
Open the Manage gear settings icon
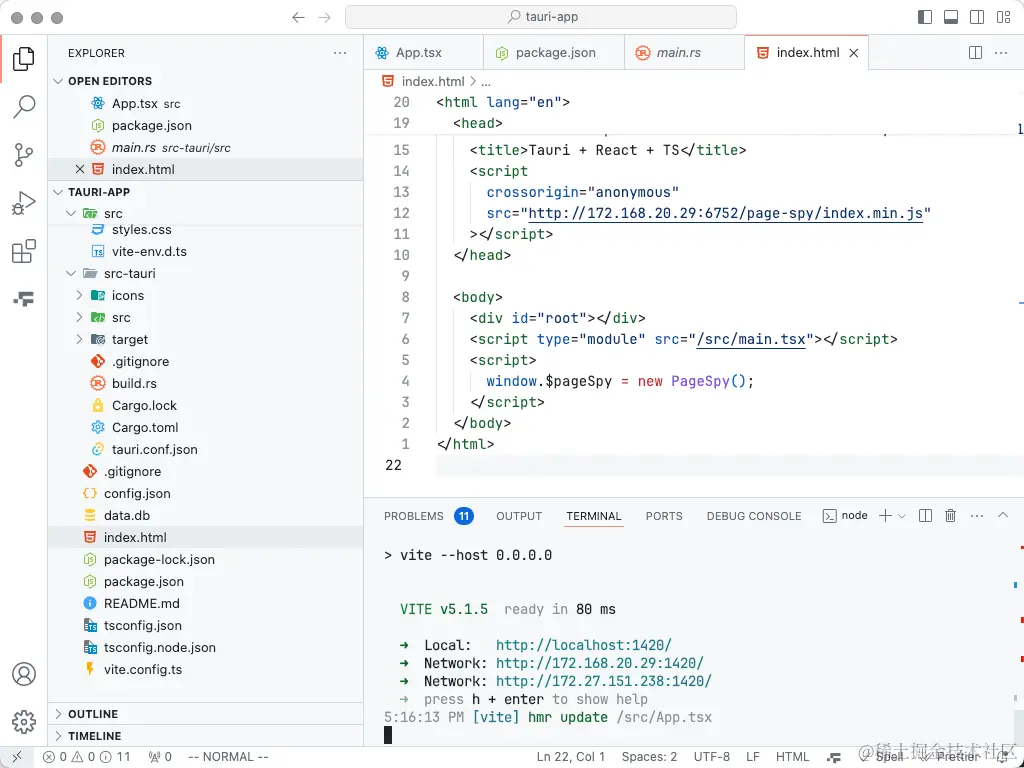point(24,722)
